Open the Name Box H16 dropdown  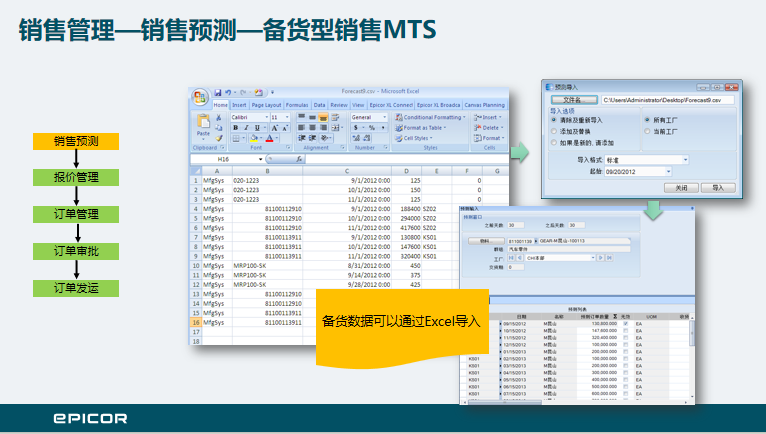[x=260, y=159]
